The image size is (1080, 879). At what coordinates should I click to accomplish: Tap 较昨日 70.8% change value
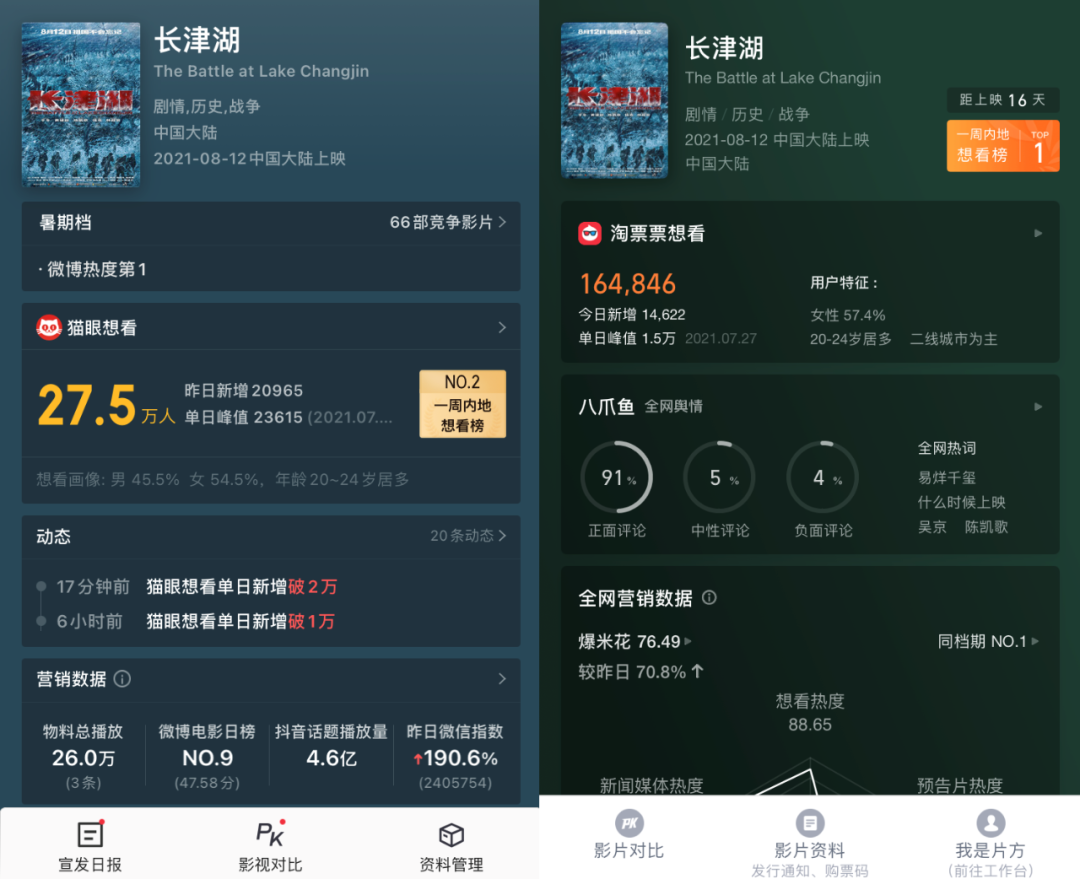point(641,672)
